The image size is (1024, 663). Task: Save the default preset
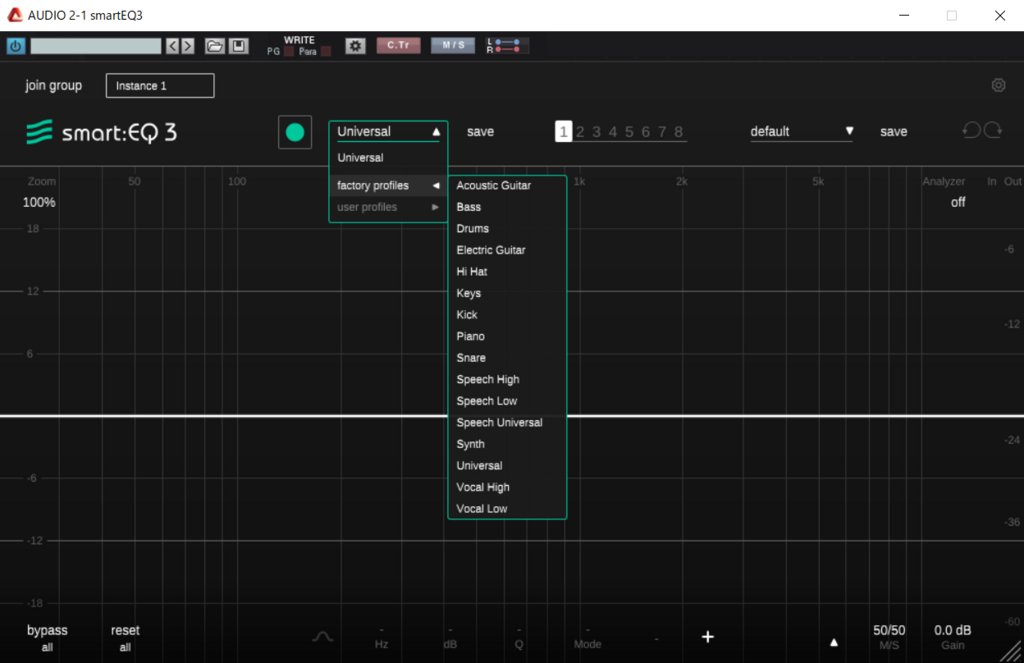893,131
